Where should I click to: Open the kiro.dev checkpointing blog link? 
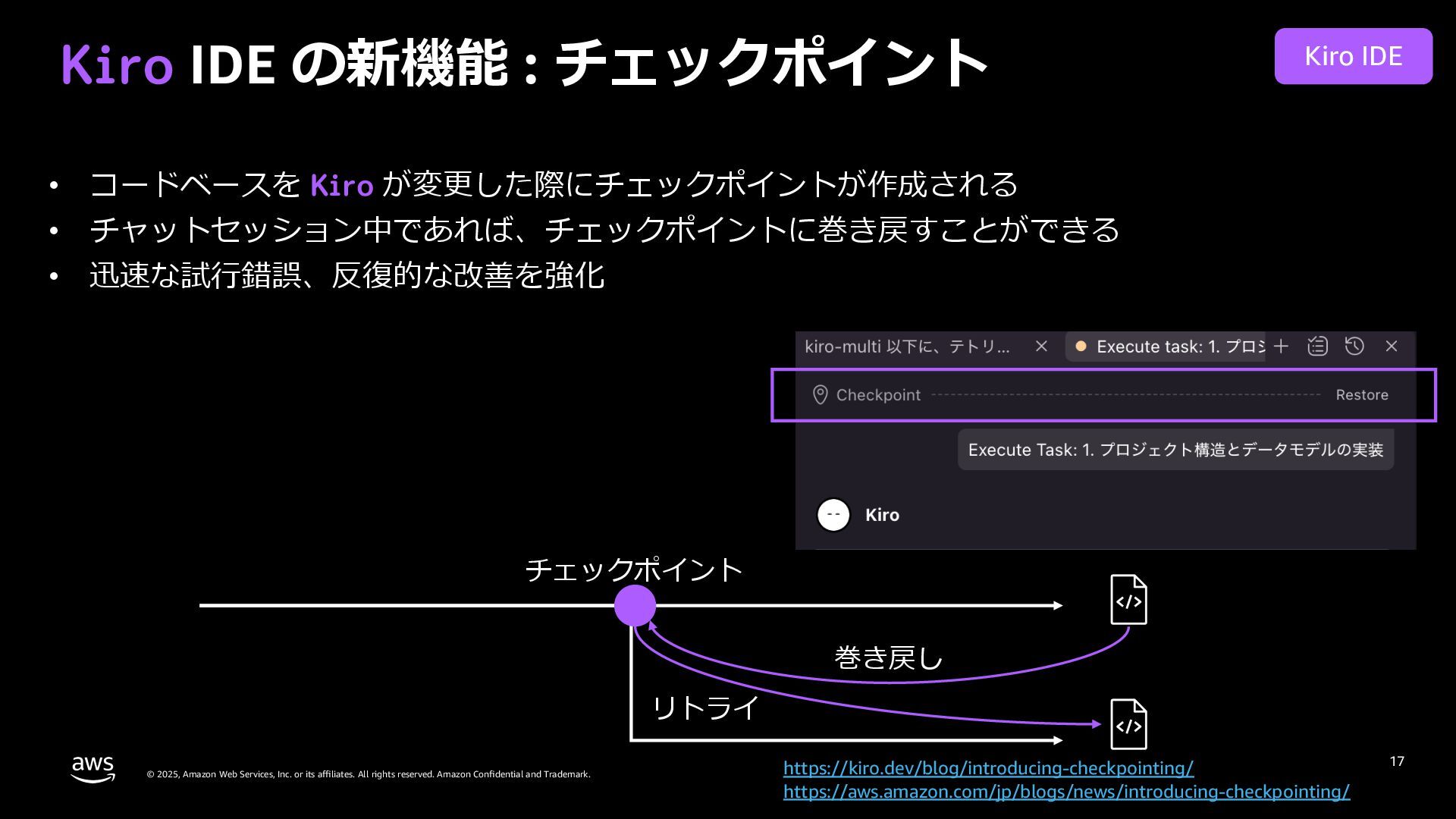coord(988,768)
